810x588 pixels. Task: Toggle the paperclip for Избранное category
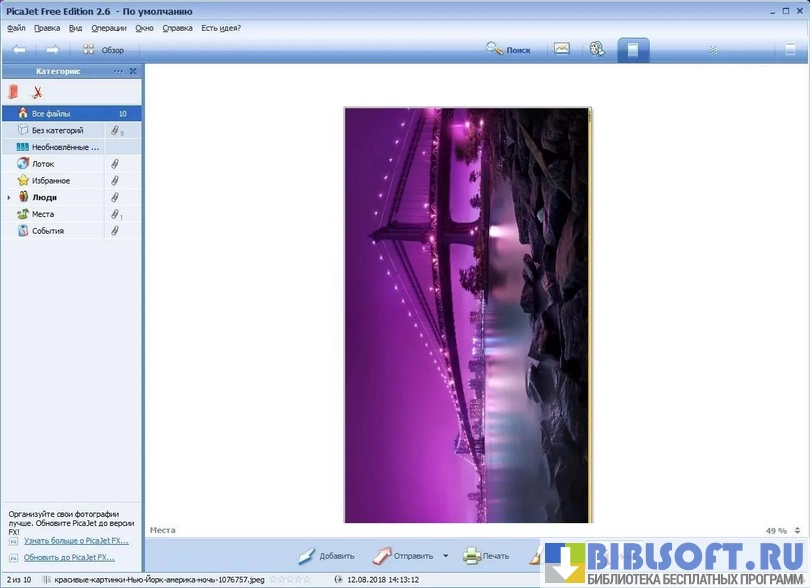pyautogui.click(x=115, y=181)
